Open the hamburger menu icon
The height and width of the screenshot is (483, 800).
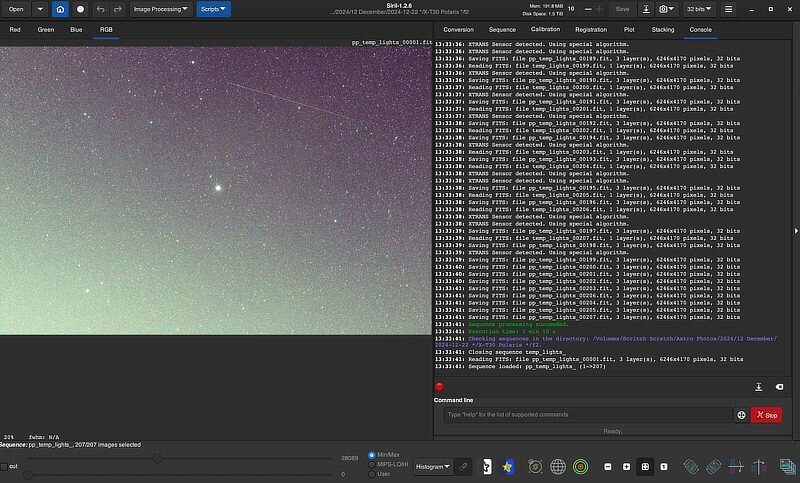729,9
